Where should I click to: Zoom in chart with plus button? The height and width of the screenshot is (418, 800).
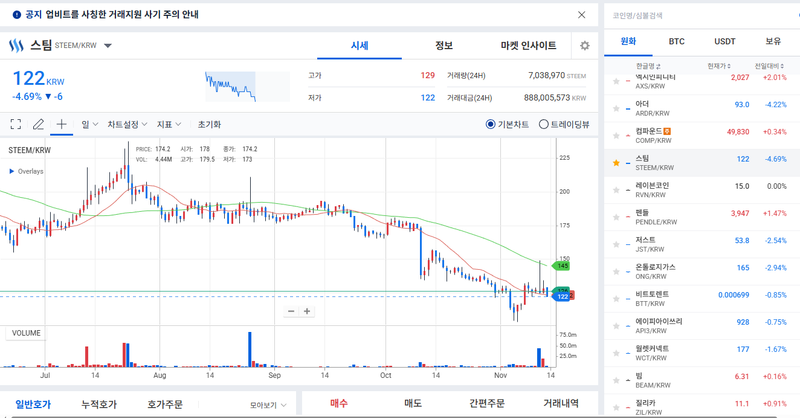click(307, 311)
